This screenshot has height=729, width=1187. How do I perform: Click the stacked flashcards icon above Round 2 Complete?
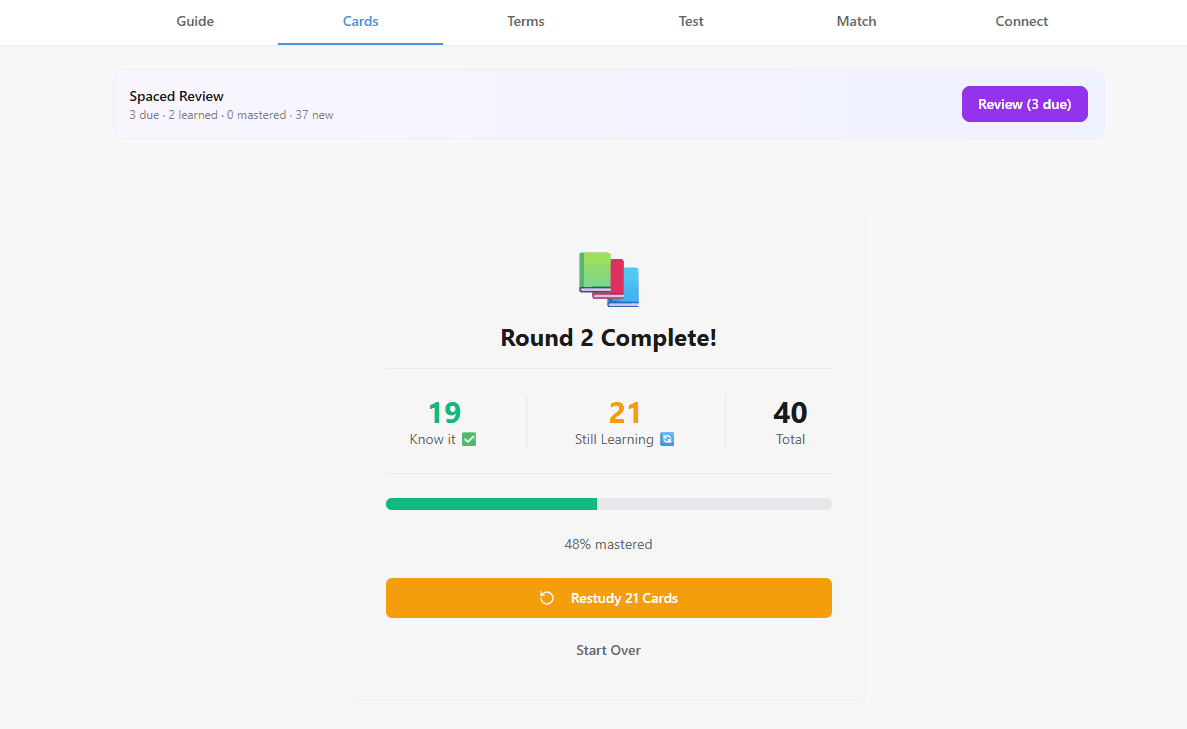point(608,278)
